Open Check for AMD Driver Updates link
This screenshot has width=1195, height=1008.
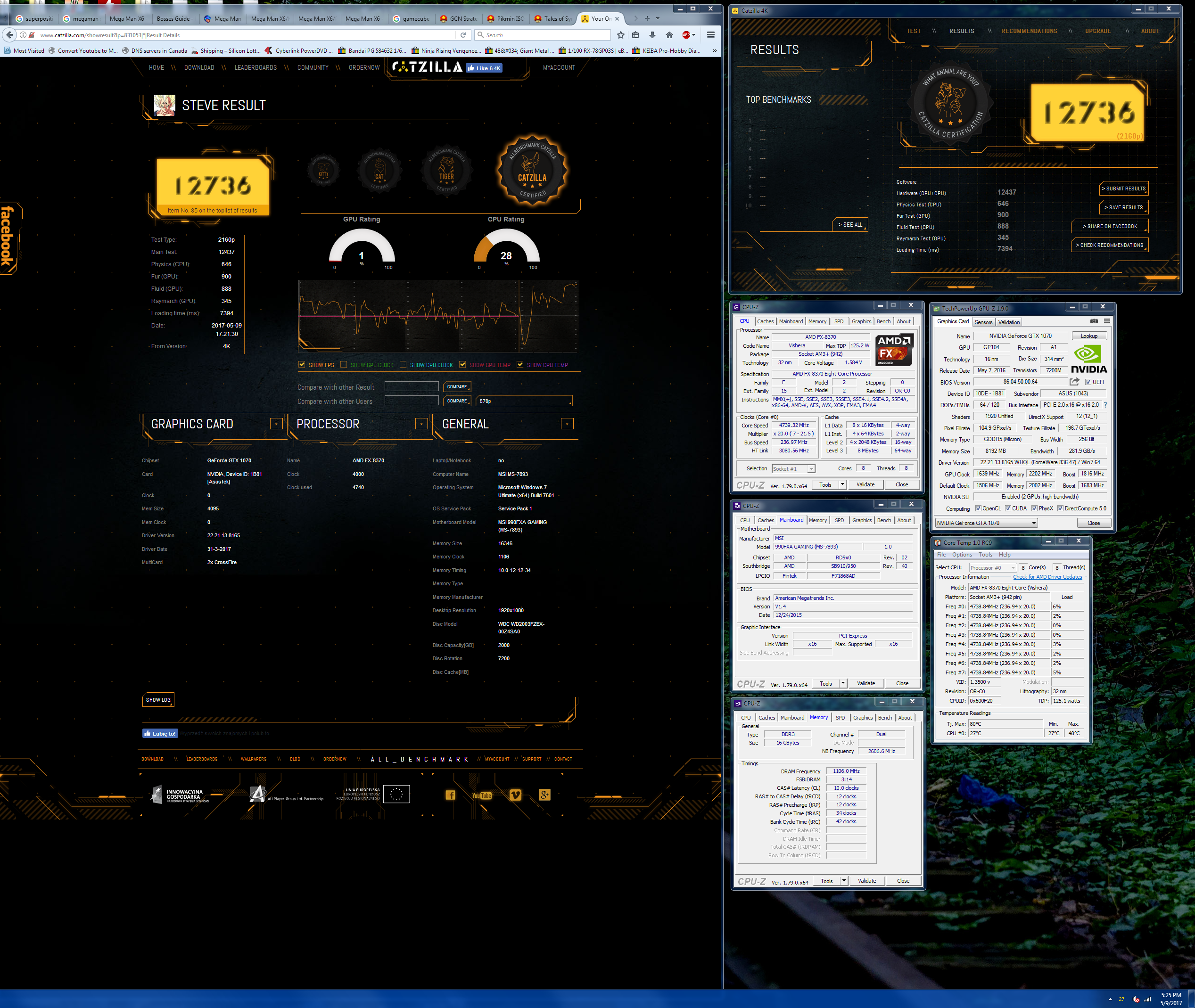[x=1047, y=576]
